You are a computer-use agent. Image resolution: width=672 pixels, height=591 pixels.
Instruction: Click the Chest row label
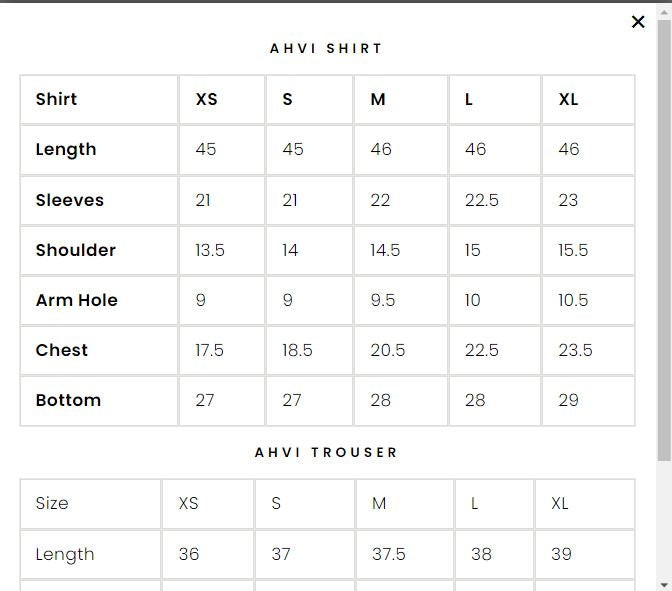point(62,350)
